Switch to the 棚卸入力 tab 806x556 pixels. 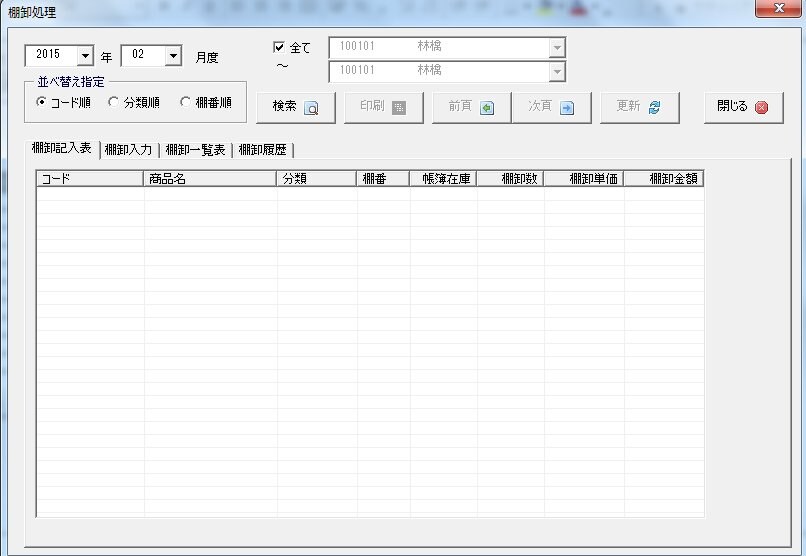click(x=129, y=150)
